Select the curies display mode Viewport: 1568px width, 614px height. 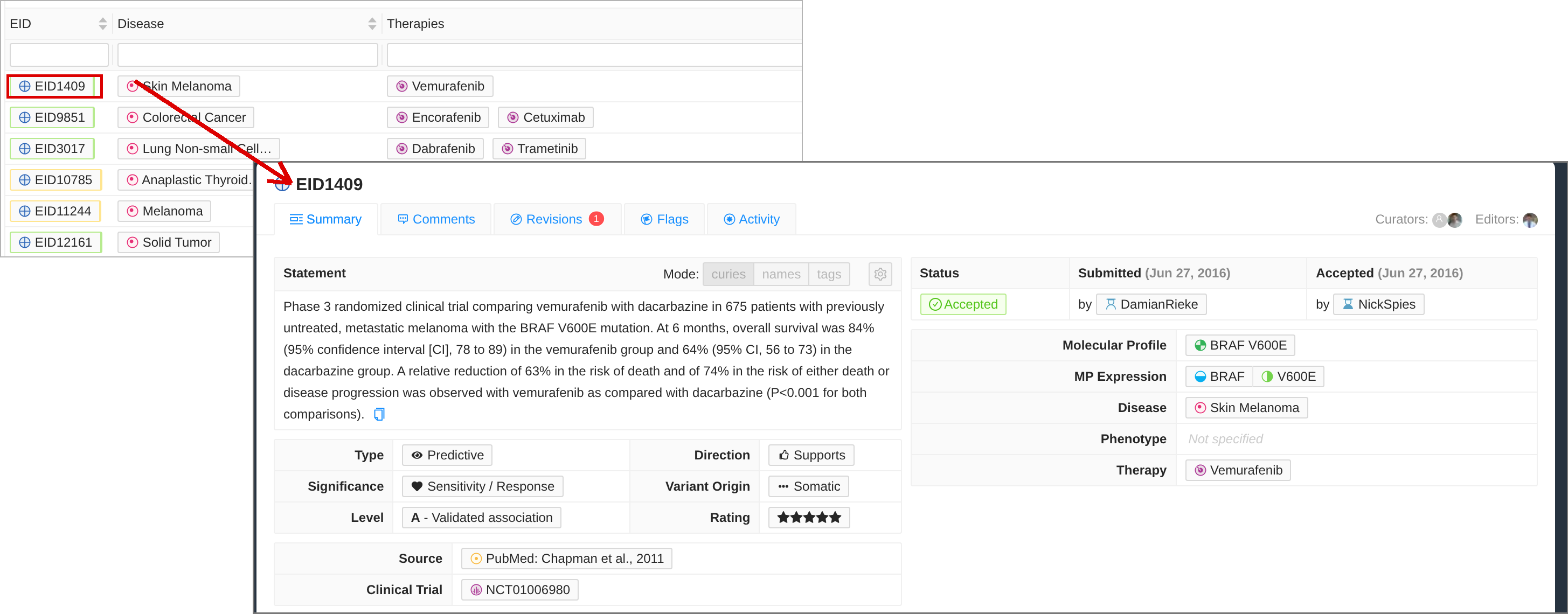728,274
